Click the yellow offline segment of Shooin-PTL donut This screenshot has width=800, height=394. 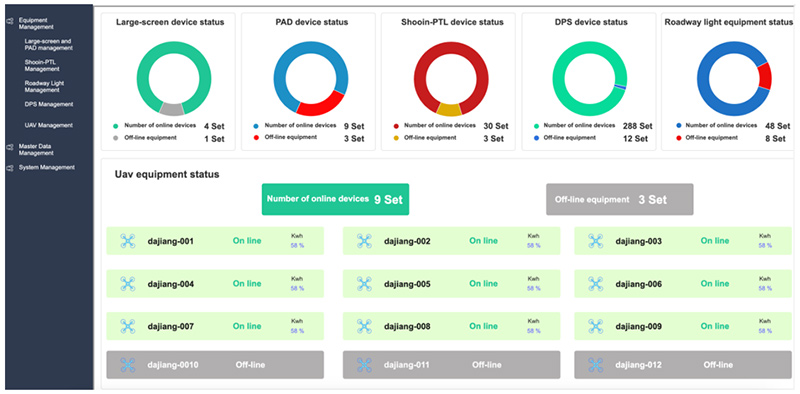(449, 109)
